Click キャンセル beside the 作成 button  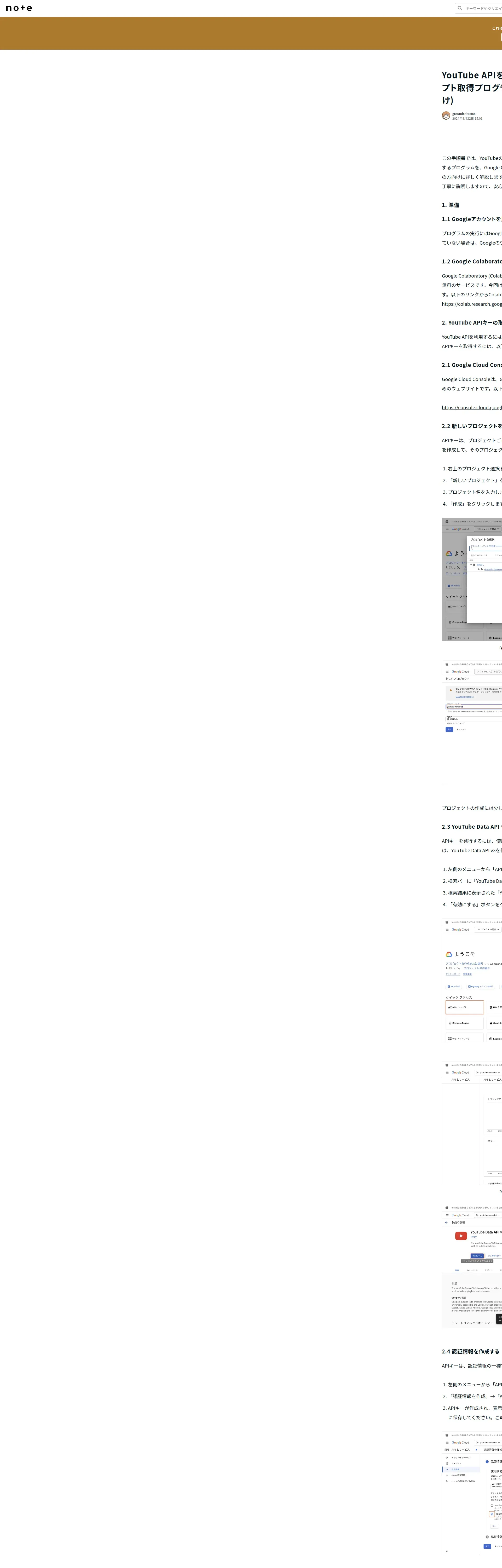pyautogui.click(x=461, y=729)
